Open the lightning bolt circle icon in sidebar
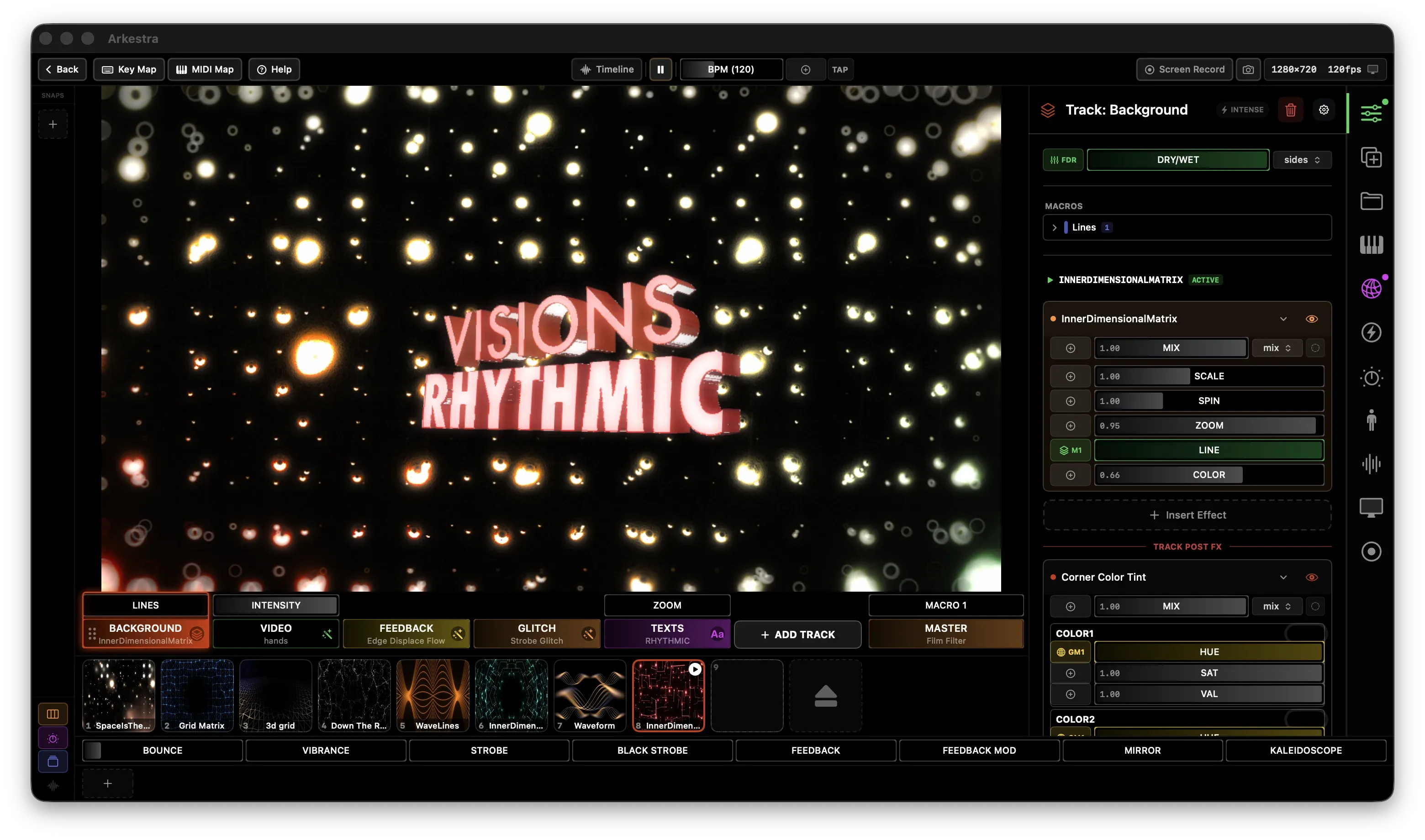Viewport: 1425px width, 840px height. 1371,332
